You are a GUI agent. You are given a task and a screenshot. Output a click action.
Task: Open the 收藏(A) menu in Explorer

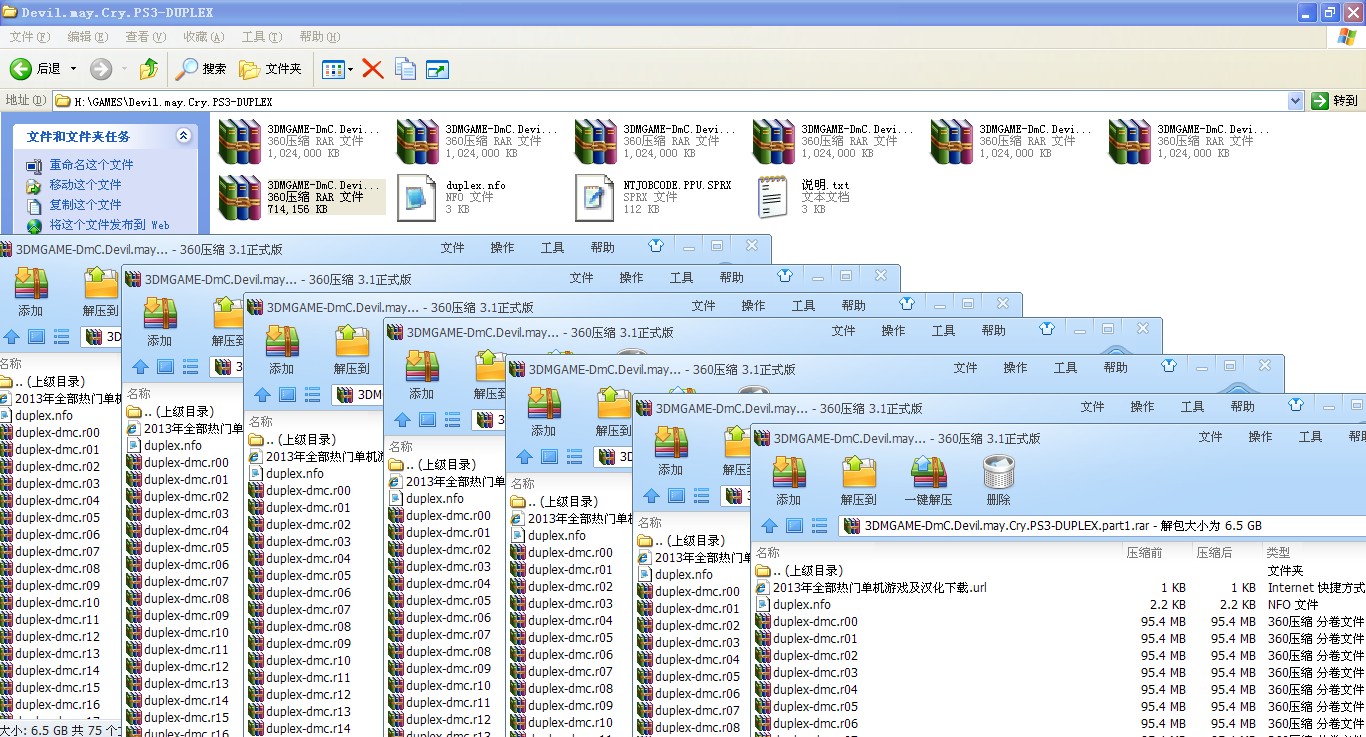203,37
